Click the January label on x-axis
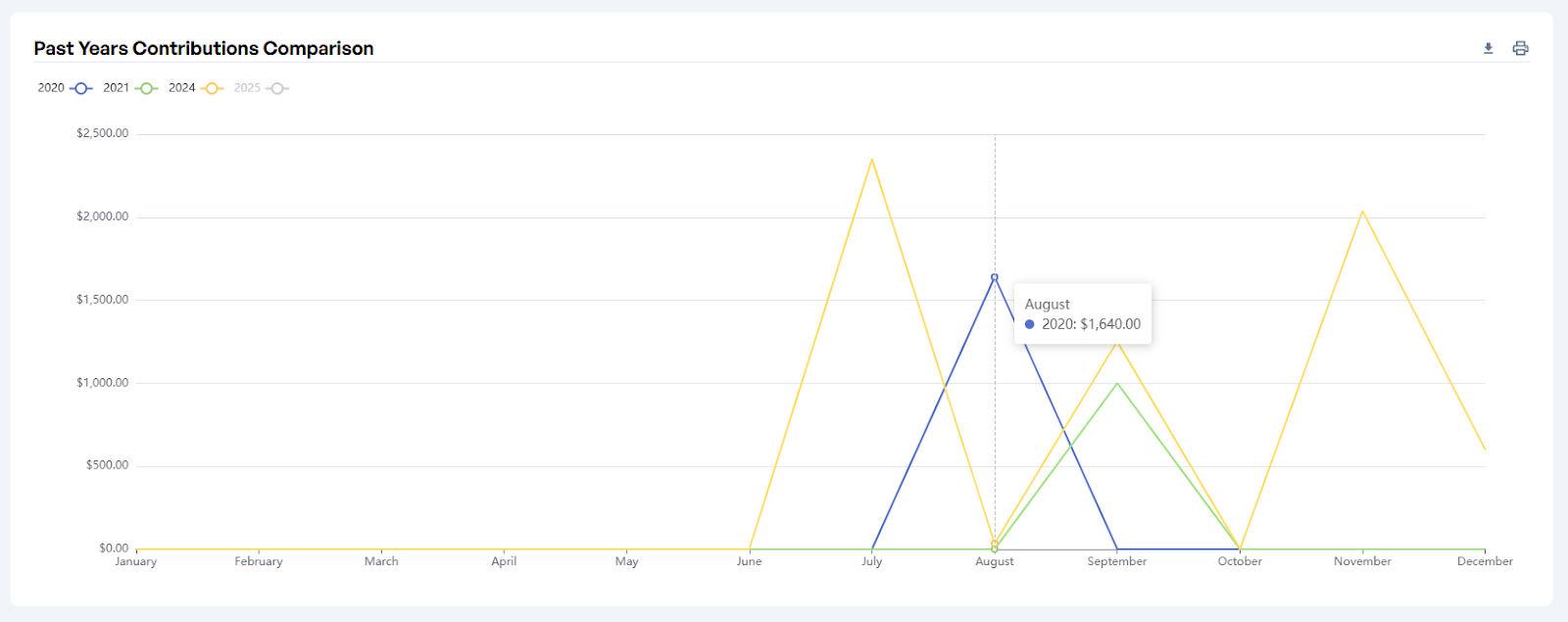This screenshot has height=622, width=1568. [x=136, y=561]
